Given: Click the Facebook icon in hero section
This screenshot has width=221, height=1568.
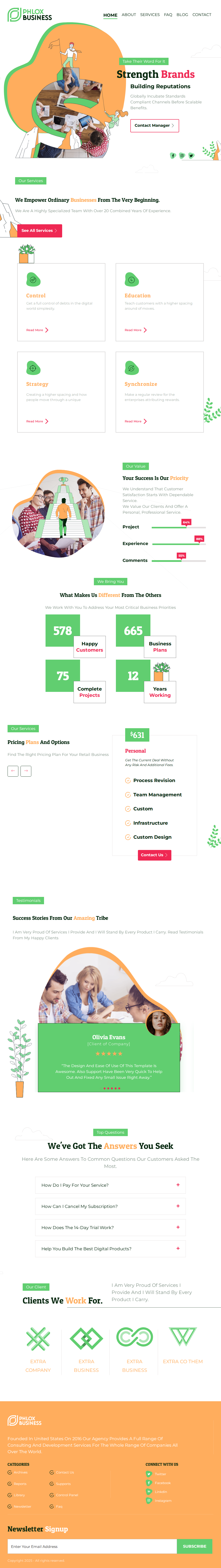Looking at the screenshot, I should (x=173, y=155).
